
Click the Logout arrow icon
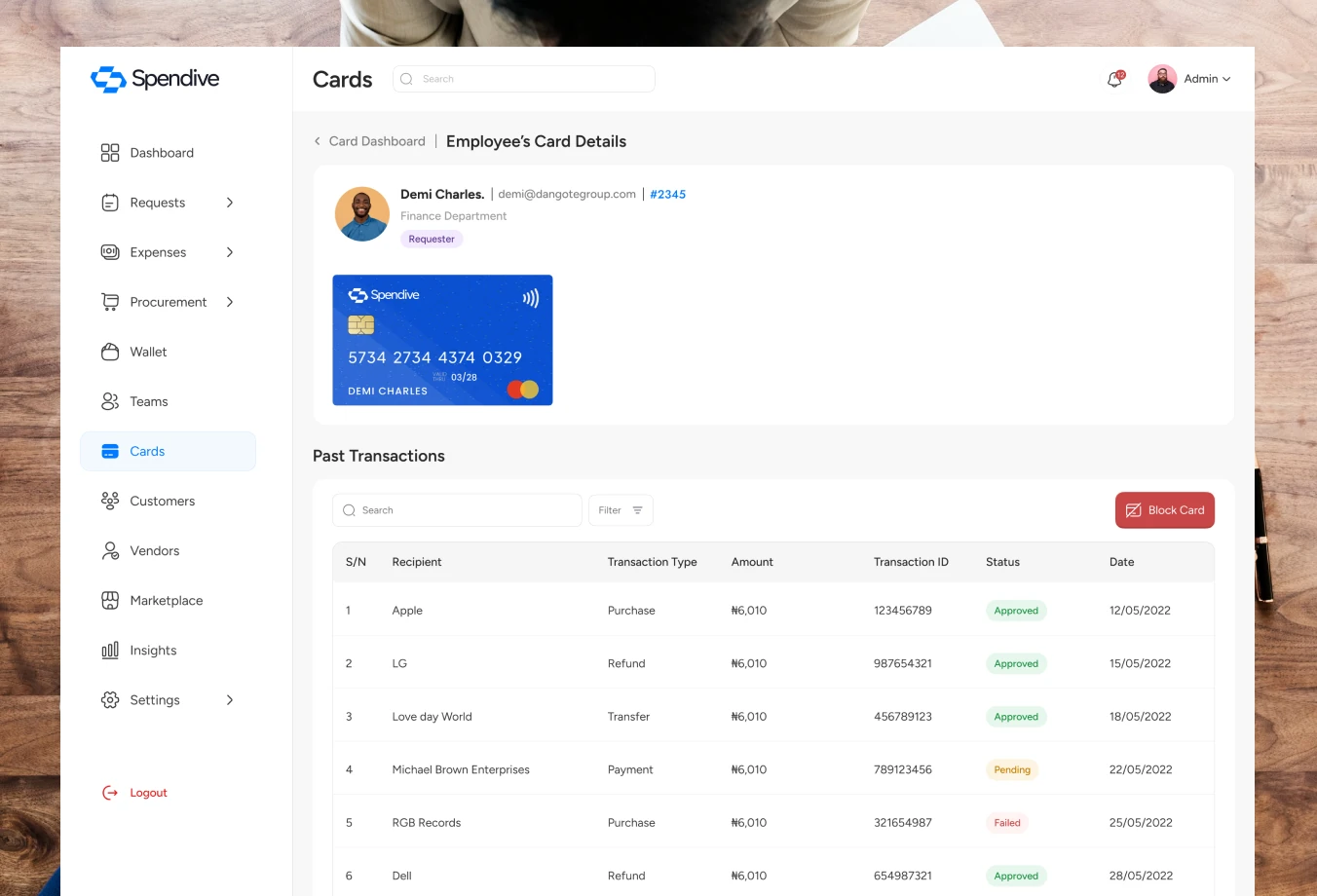(x=110, y=793)
